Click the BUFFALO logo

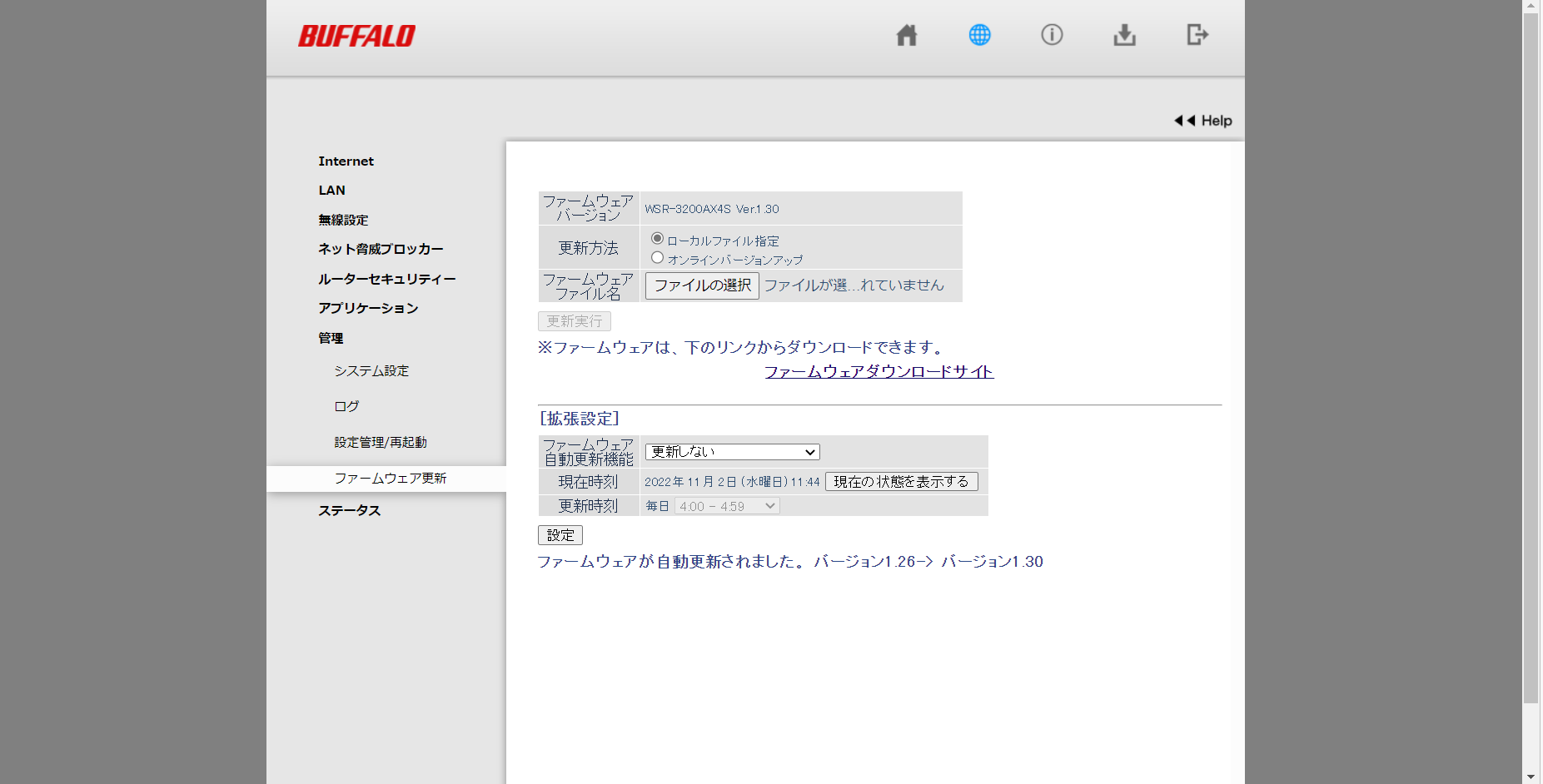click(356, 36)
